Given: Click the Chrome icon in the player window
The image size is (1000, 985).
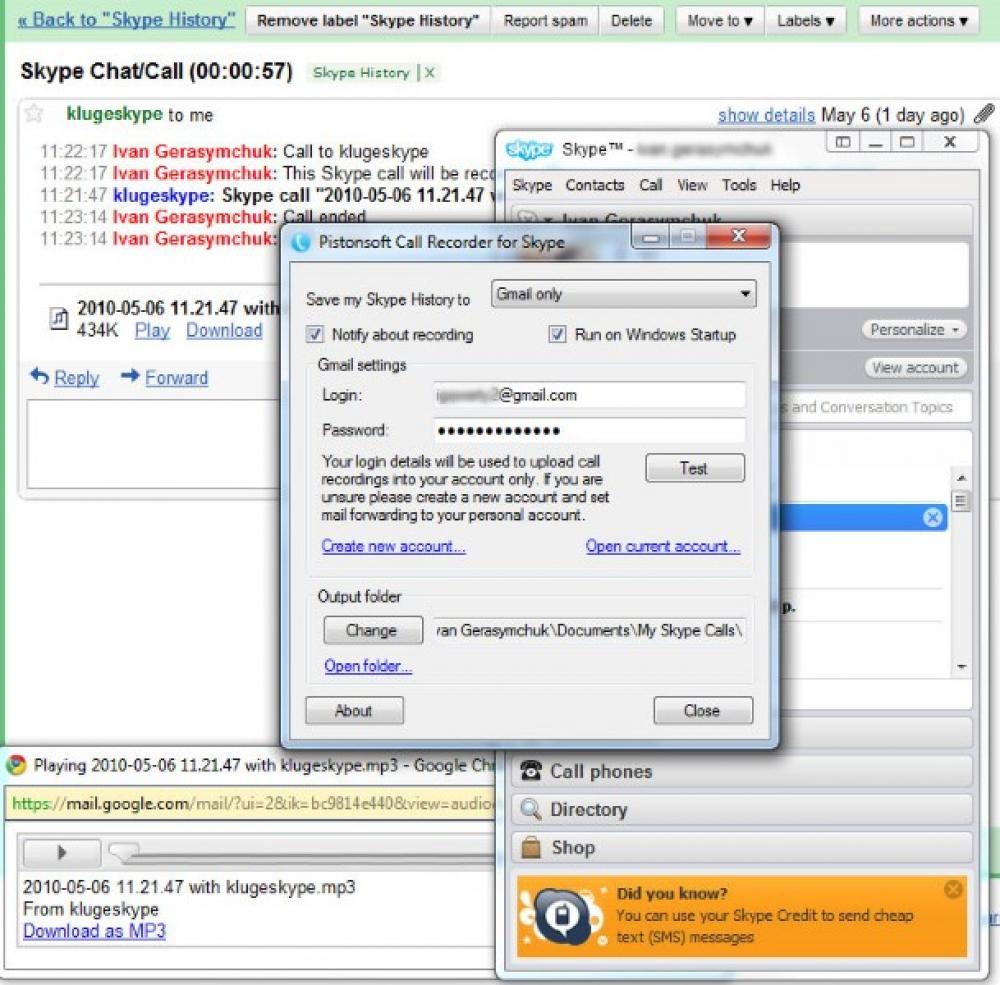Looking at the screenshot, I should (x=18, y=765).
